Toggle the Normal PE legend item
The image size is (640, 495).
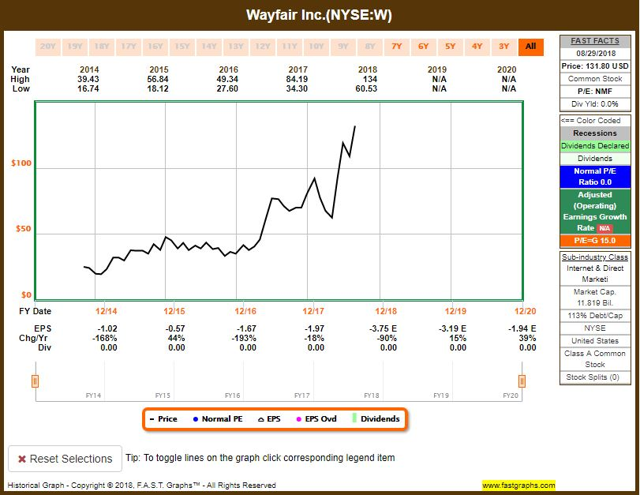[x=218, y=419]
